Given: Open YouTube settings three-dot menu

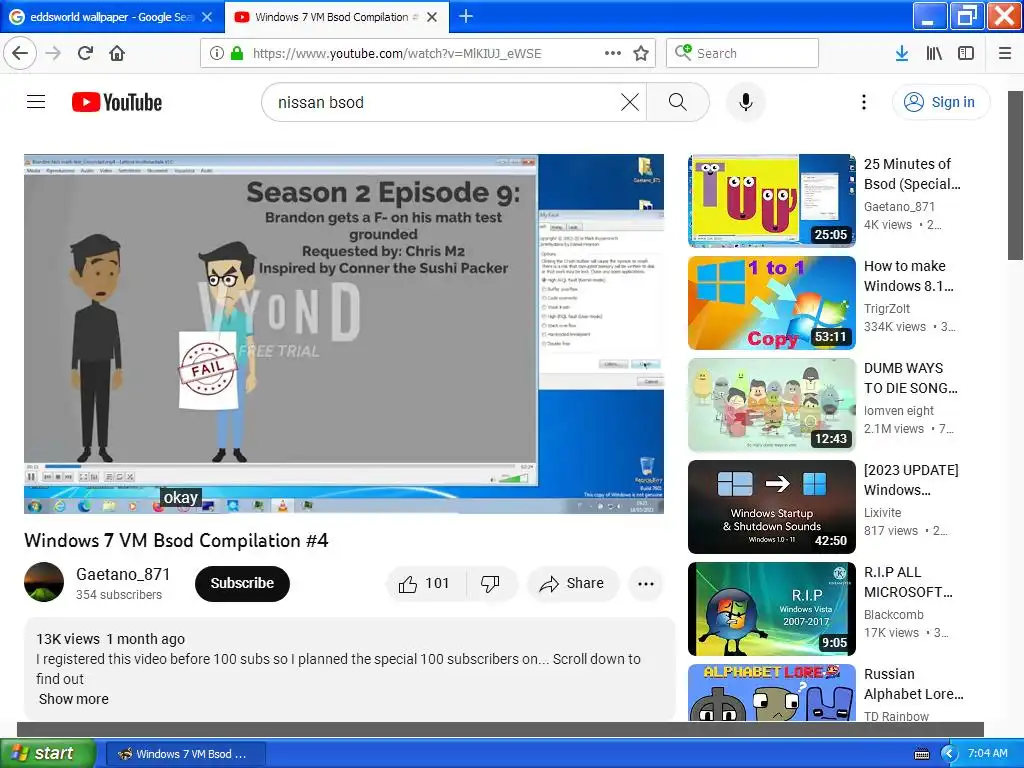Looking at the screenshot, I should tap(863, 102).
